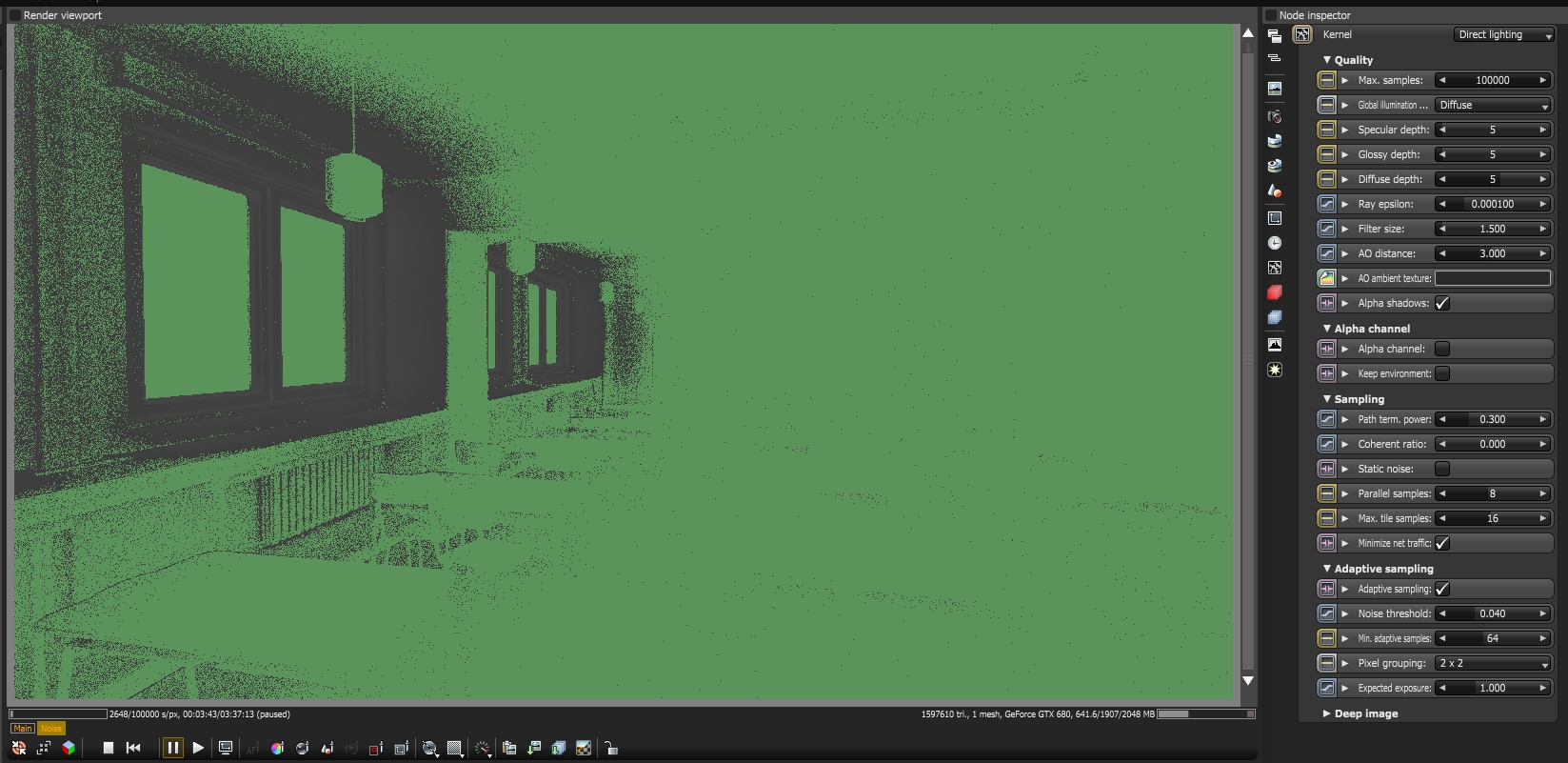Open the checkered render priority dropdown icon
Screen dimensions: 1568x763
(456, 749)
